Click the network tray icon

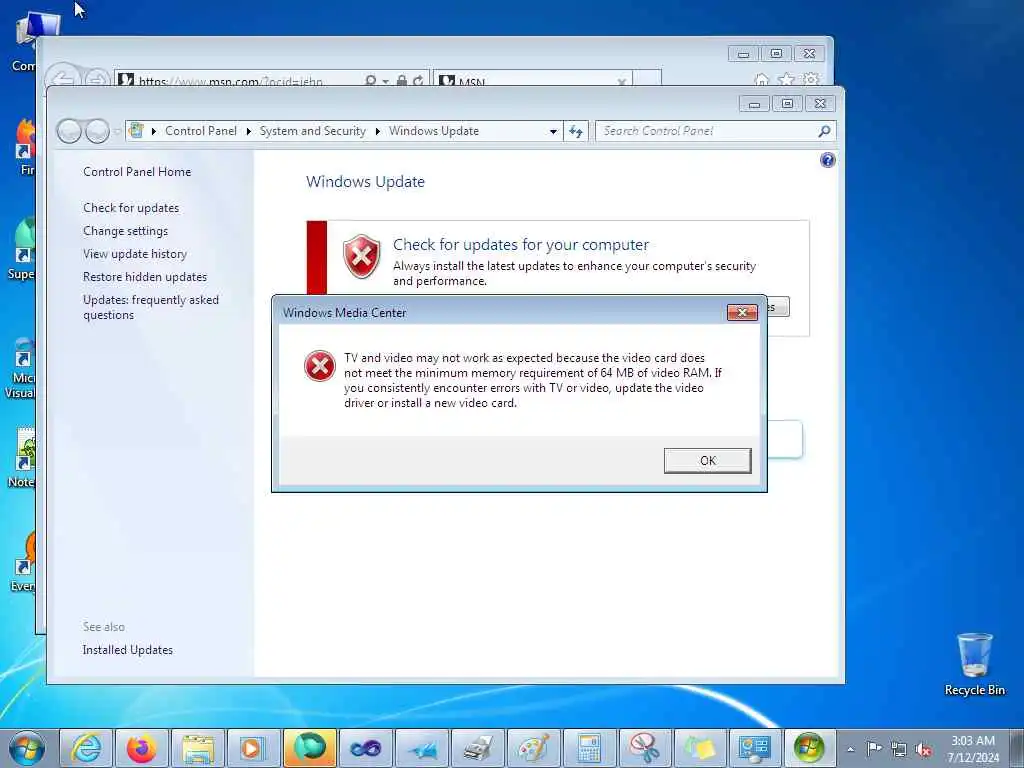(x=899, y=749)
